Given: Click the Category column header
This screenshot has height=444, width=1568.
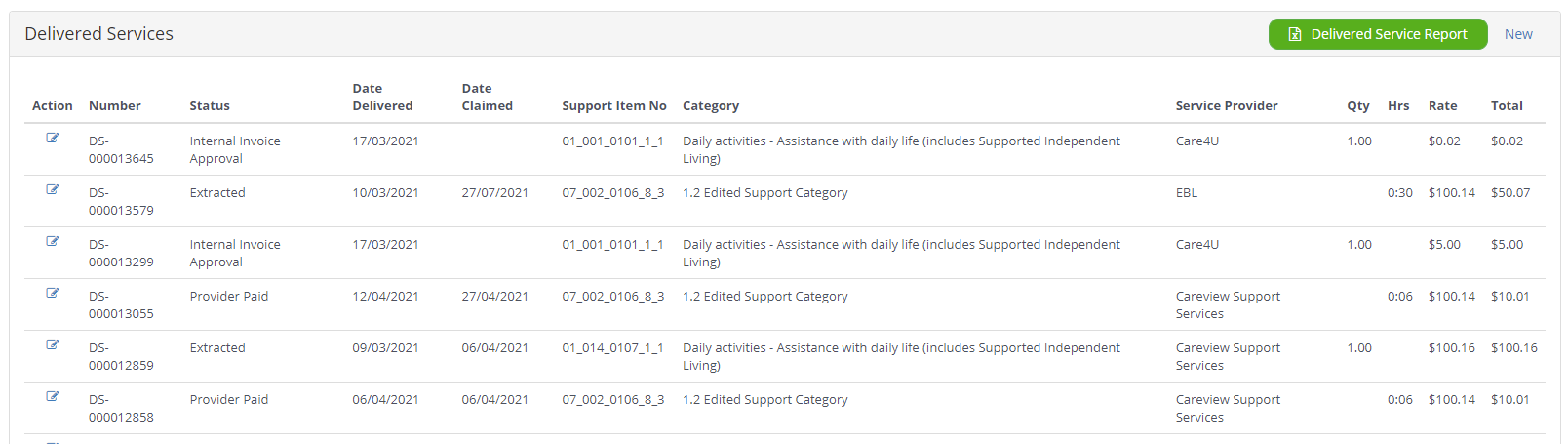Looking at the screenshot, I should coord(711,105).
